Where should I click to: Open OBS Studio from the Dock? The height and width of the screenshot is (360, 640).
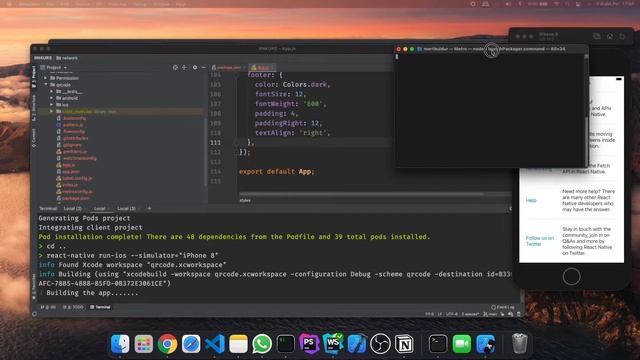380,344
